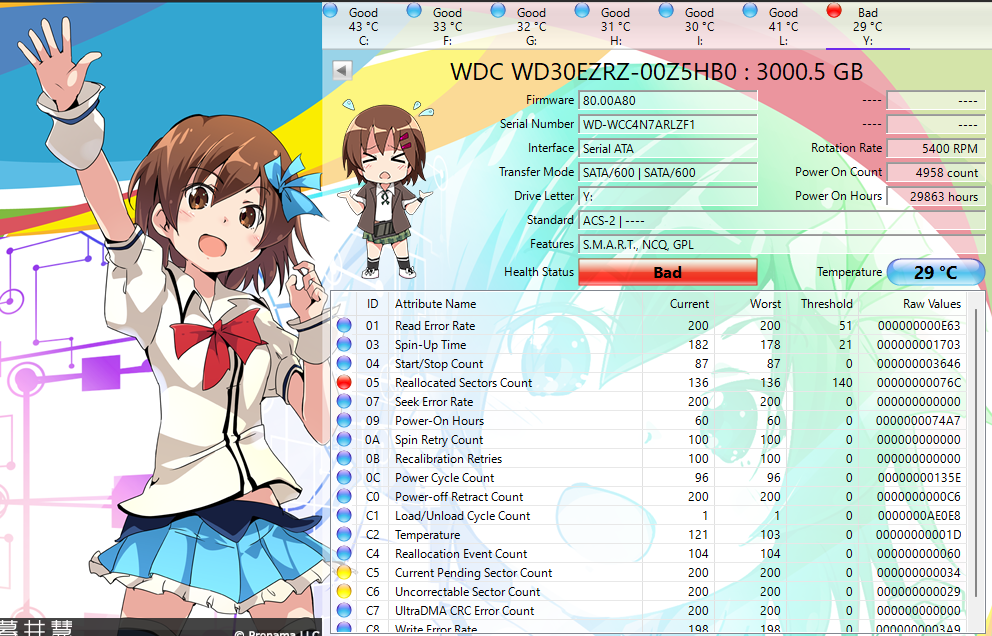Click the blue status icon of Spin-Up Time
Viewport: 992px width, 636px height.
(x=344, y=344)
